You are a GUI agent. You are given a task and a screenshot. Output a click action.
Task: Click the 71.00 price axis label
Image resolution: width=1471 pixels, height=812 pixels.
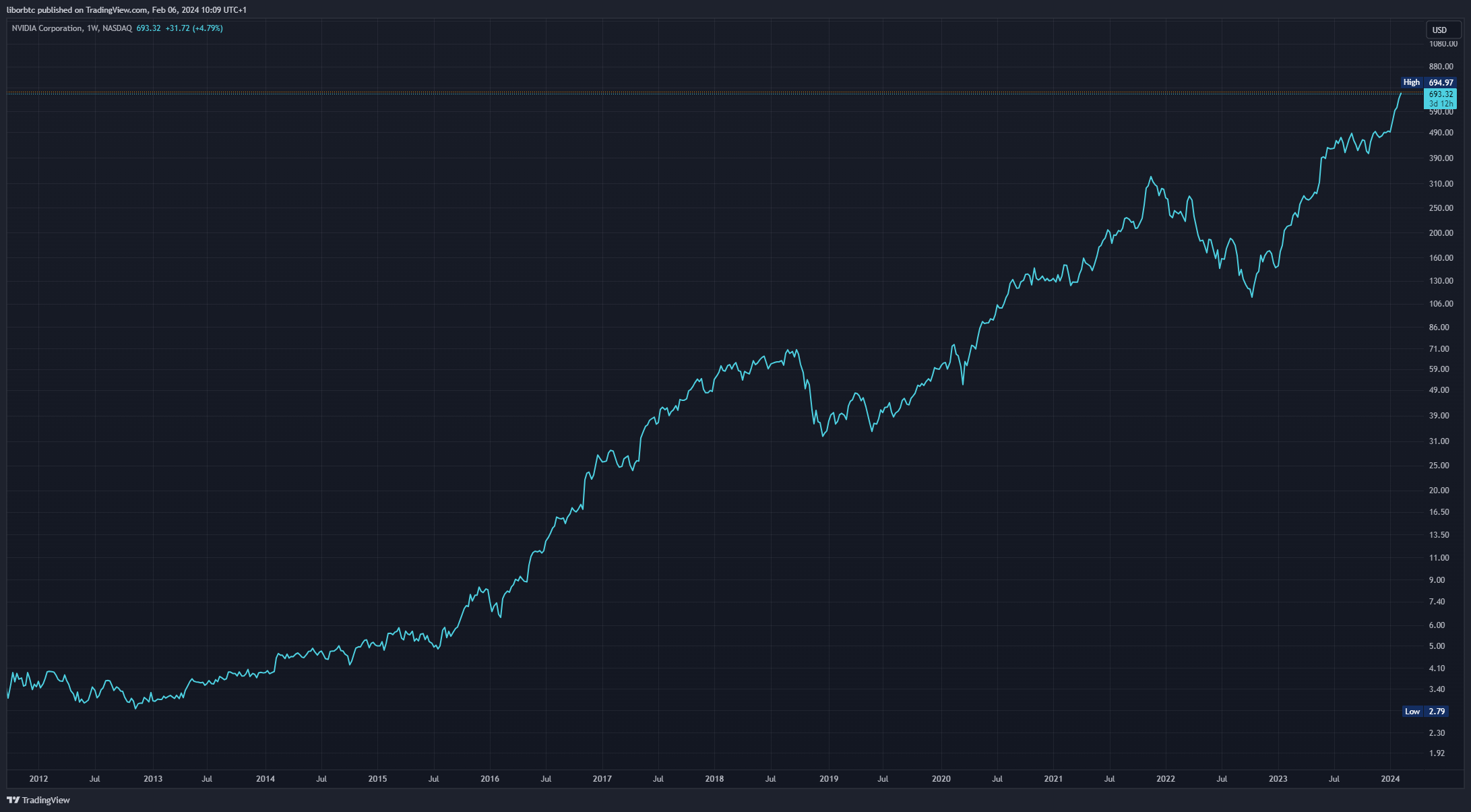pos(1439,349)
